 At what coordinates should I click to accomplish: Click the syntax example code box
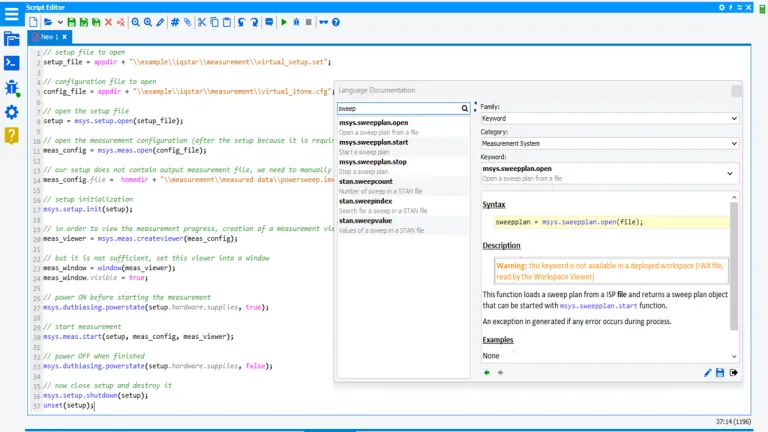(611, 222)
